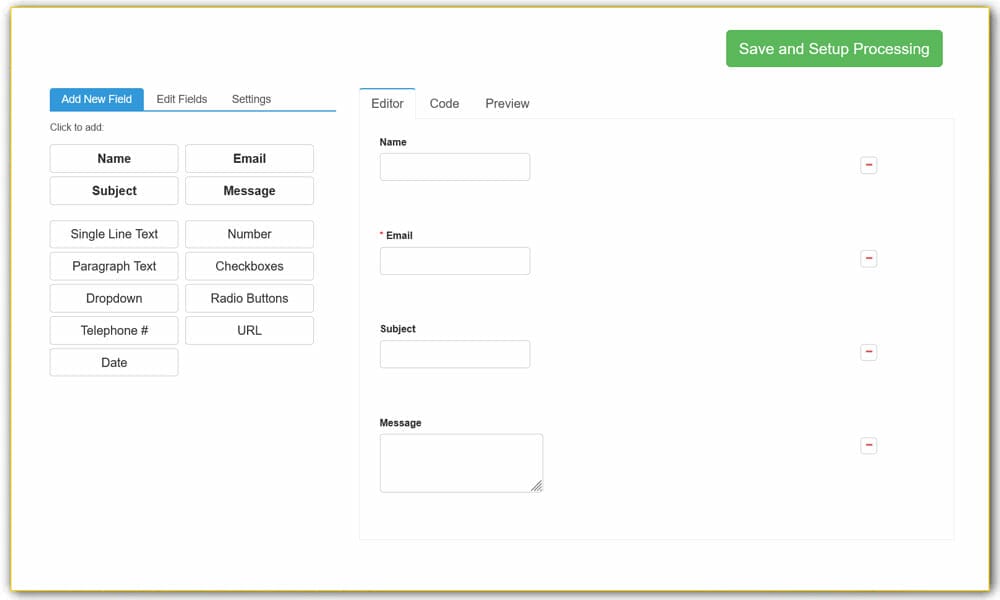
Task: Add a Date field to the form
Action: pyautogui.click(x=113, y=362)
